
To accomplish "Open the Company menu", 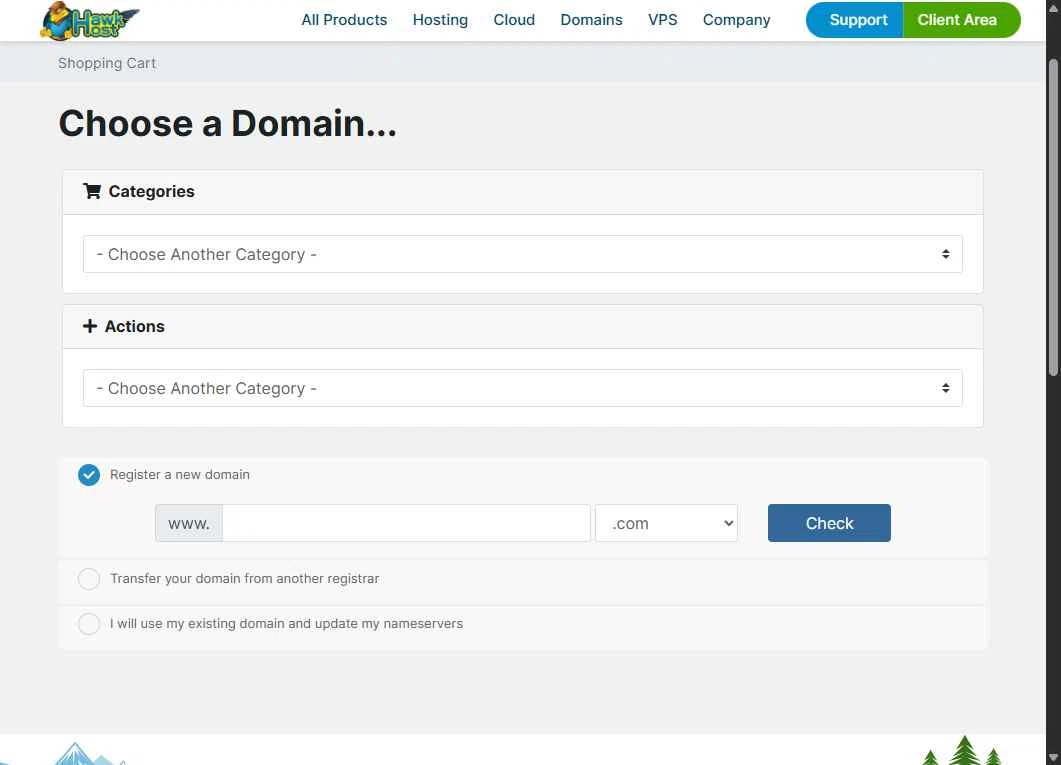I will pos(736,20).
